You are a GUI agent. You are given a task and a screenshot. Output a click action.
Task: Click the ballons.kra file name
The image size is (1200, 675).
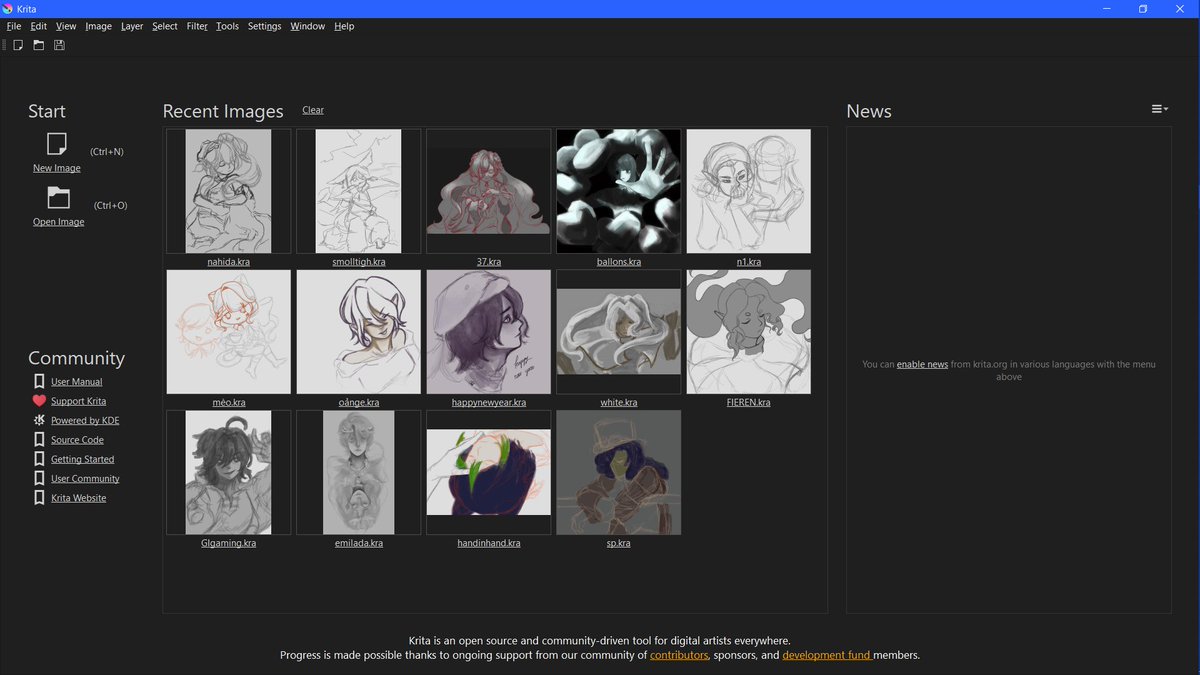coord(618,262)
